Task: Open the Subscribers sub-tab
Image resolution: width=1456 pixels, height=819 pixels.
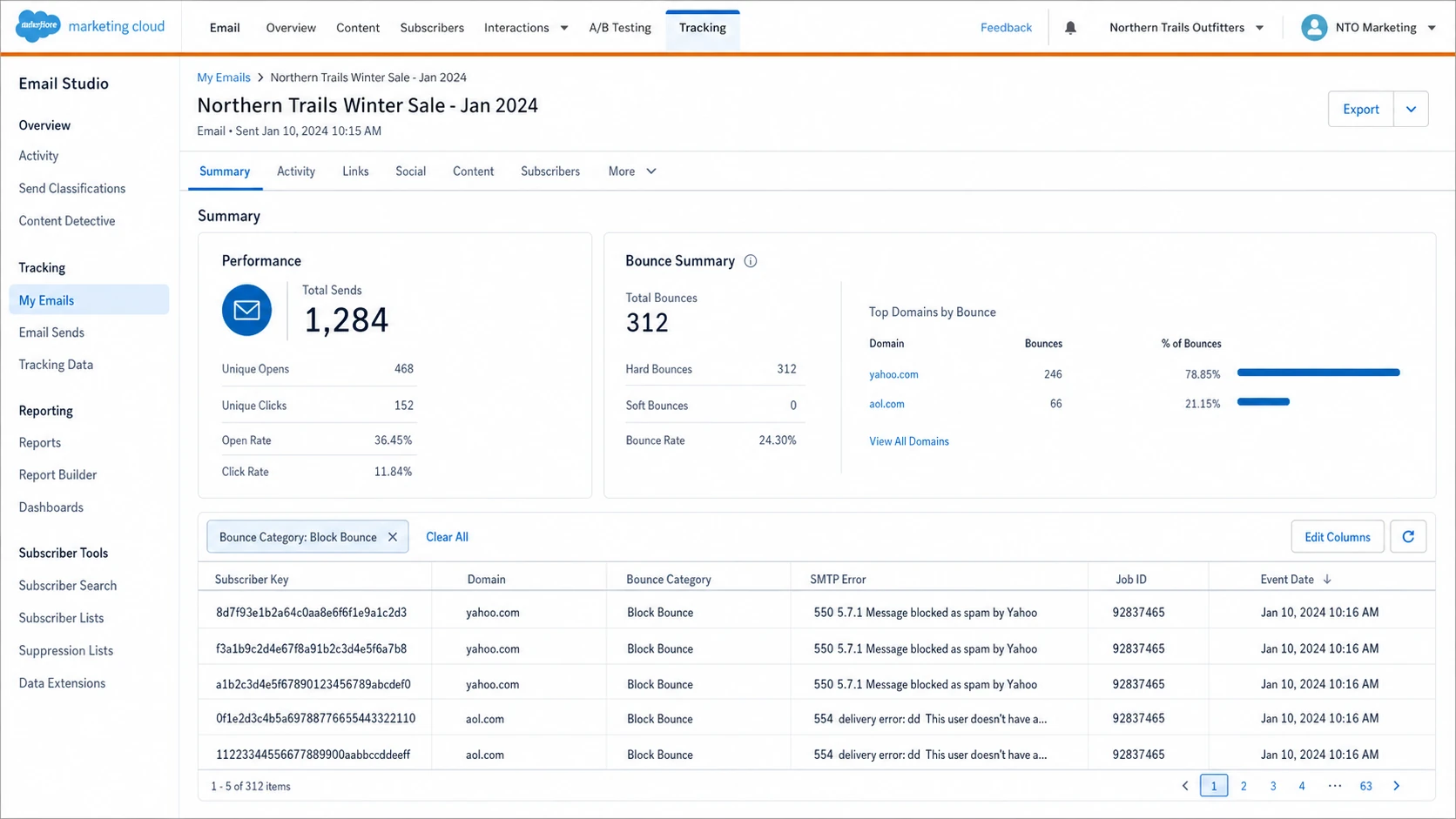Action: [550, 171]
